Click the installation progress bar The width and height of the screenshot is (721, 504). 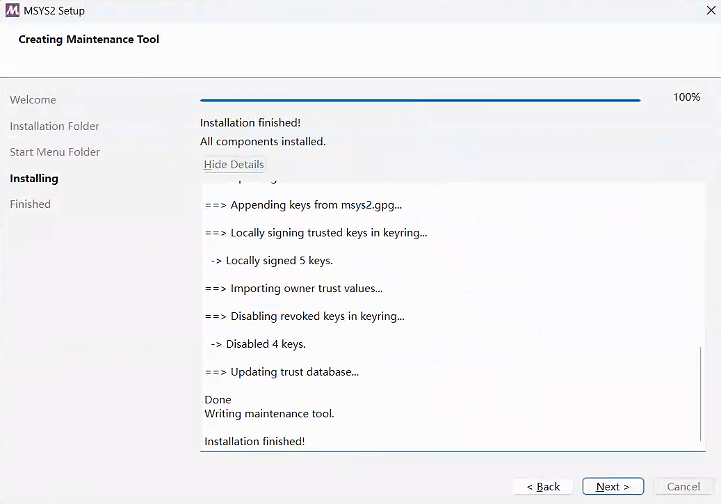[x=420, y=100]
